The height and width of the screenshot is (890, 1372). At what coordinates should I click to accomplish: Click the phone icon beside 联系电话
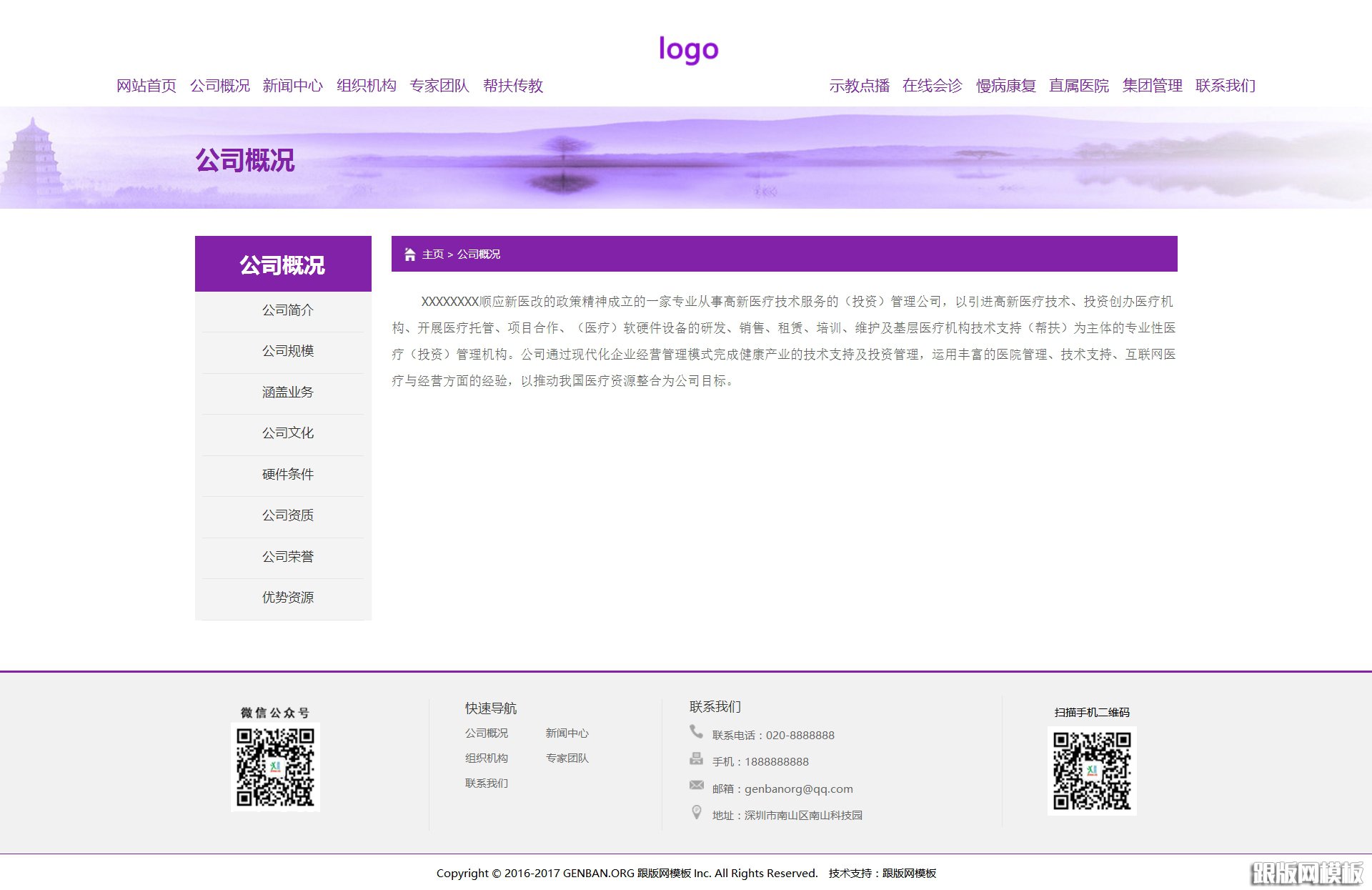pyautogui.click(x=696, y=731)
